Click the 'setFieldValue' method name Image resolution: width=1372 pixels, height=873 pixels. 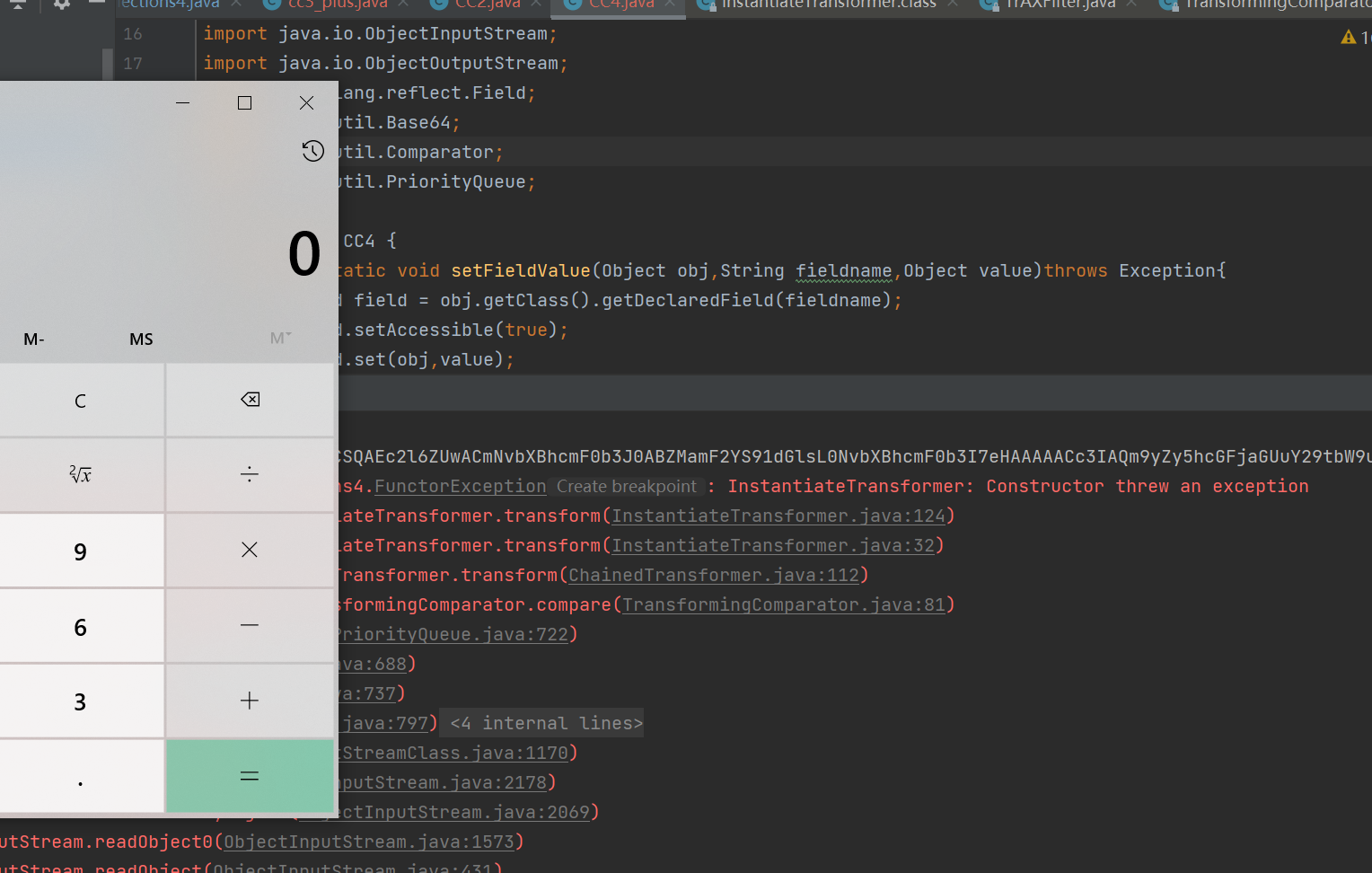521,270
